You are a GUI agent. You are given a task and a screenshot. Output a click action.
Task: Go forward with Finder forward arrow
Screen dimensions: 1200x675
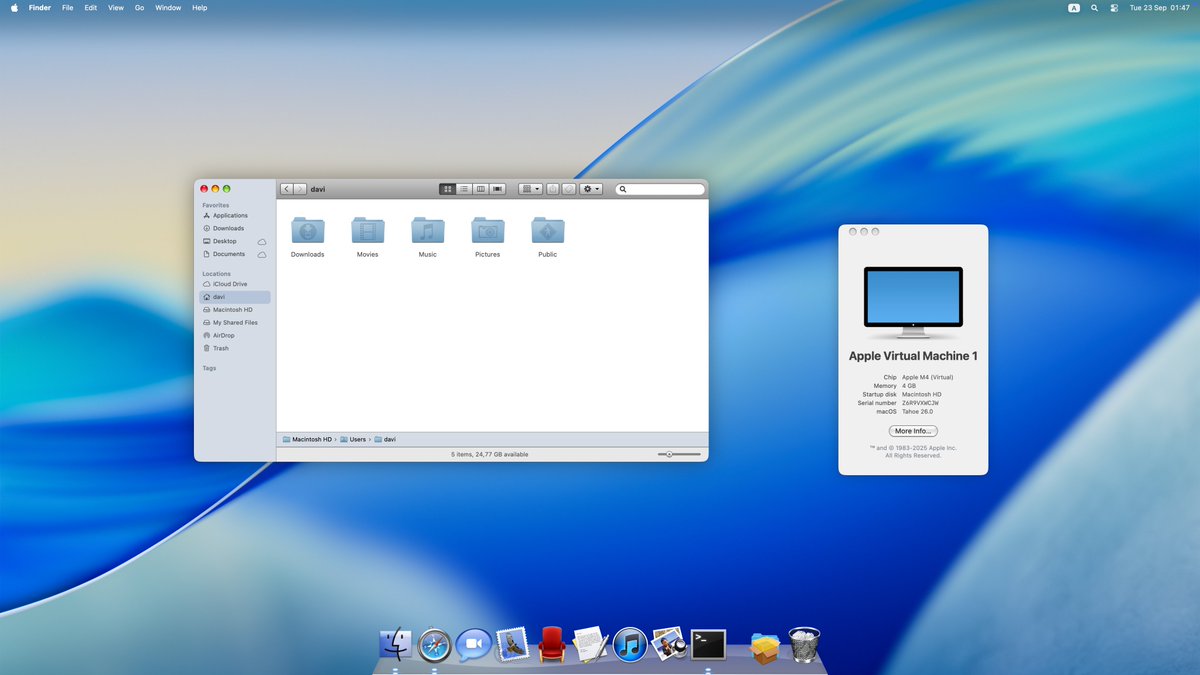click(300, 189)
